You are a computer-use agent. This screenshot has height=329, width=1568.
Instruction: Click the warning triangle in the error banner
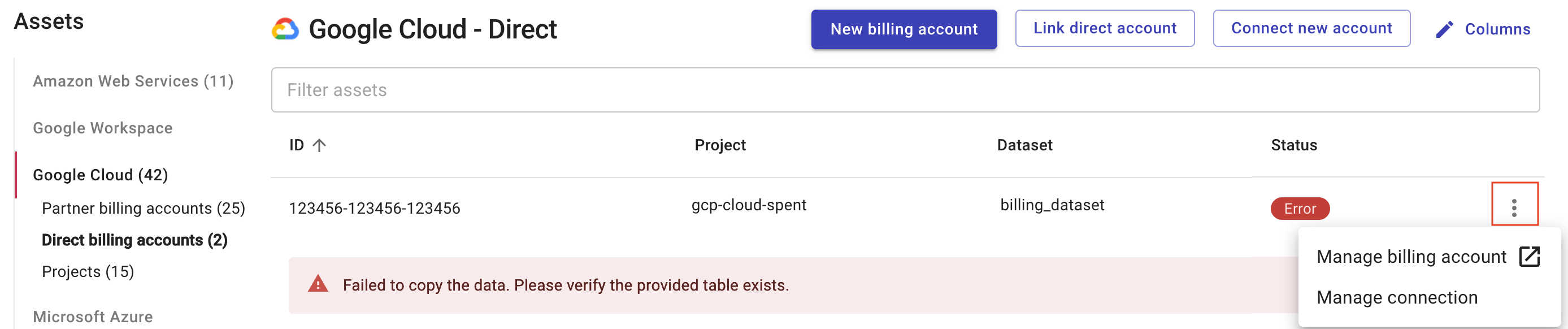(318, 284)
